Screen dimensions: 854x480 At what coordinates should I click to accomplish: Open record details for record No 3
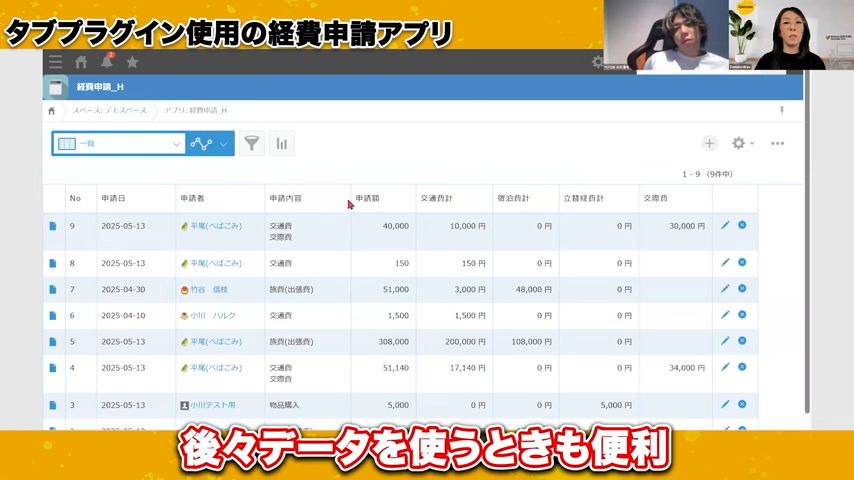click(53, 405)
